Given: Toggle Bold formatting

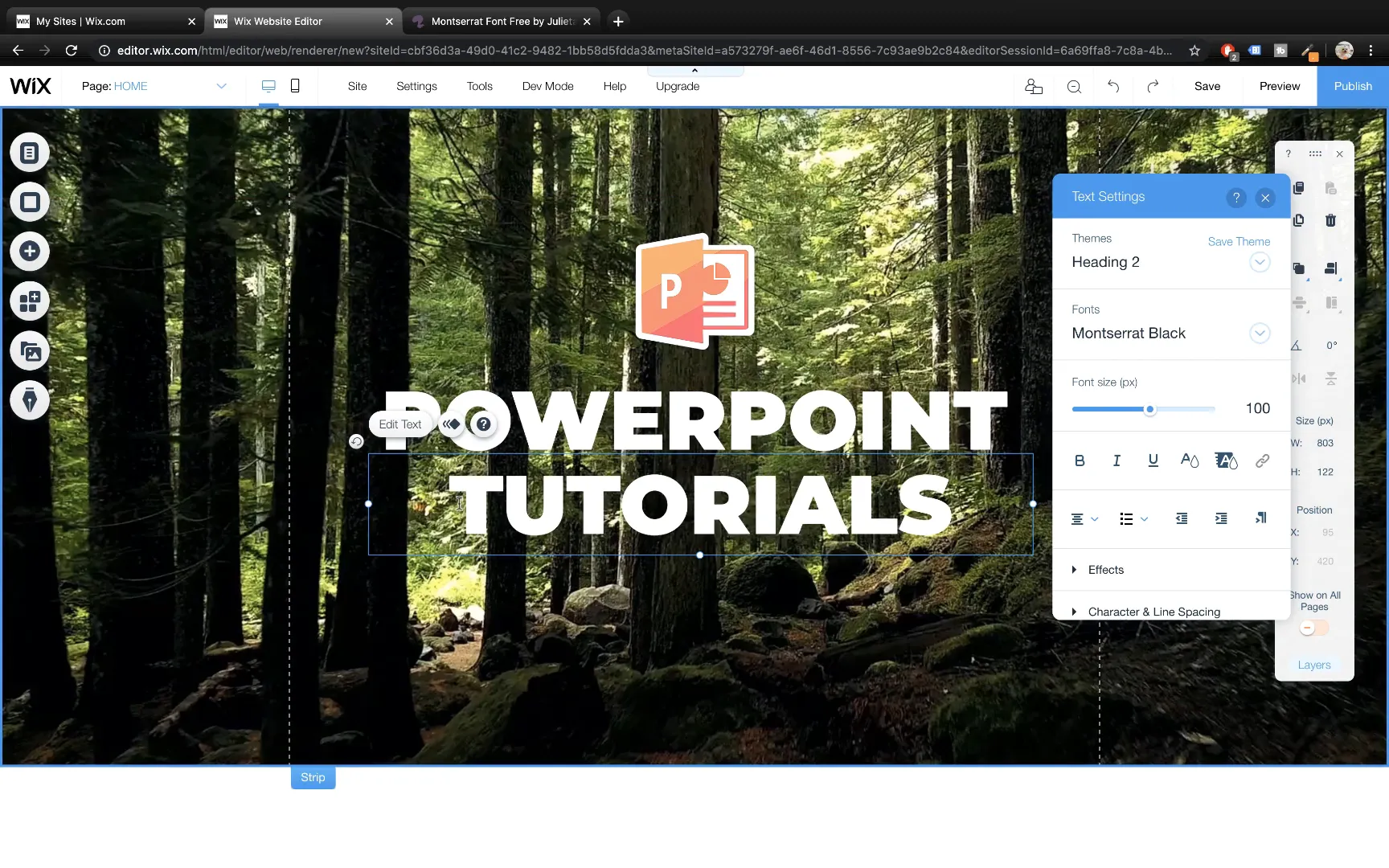Looking at the screenshot, I should (x=1080, y=461).
